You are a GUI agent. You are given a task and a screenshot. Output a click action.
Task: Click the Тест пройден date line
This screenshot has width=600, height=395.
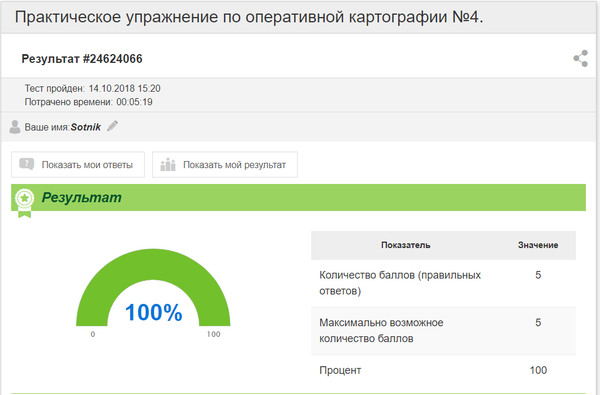[x=93, y=88]
